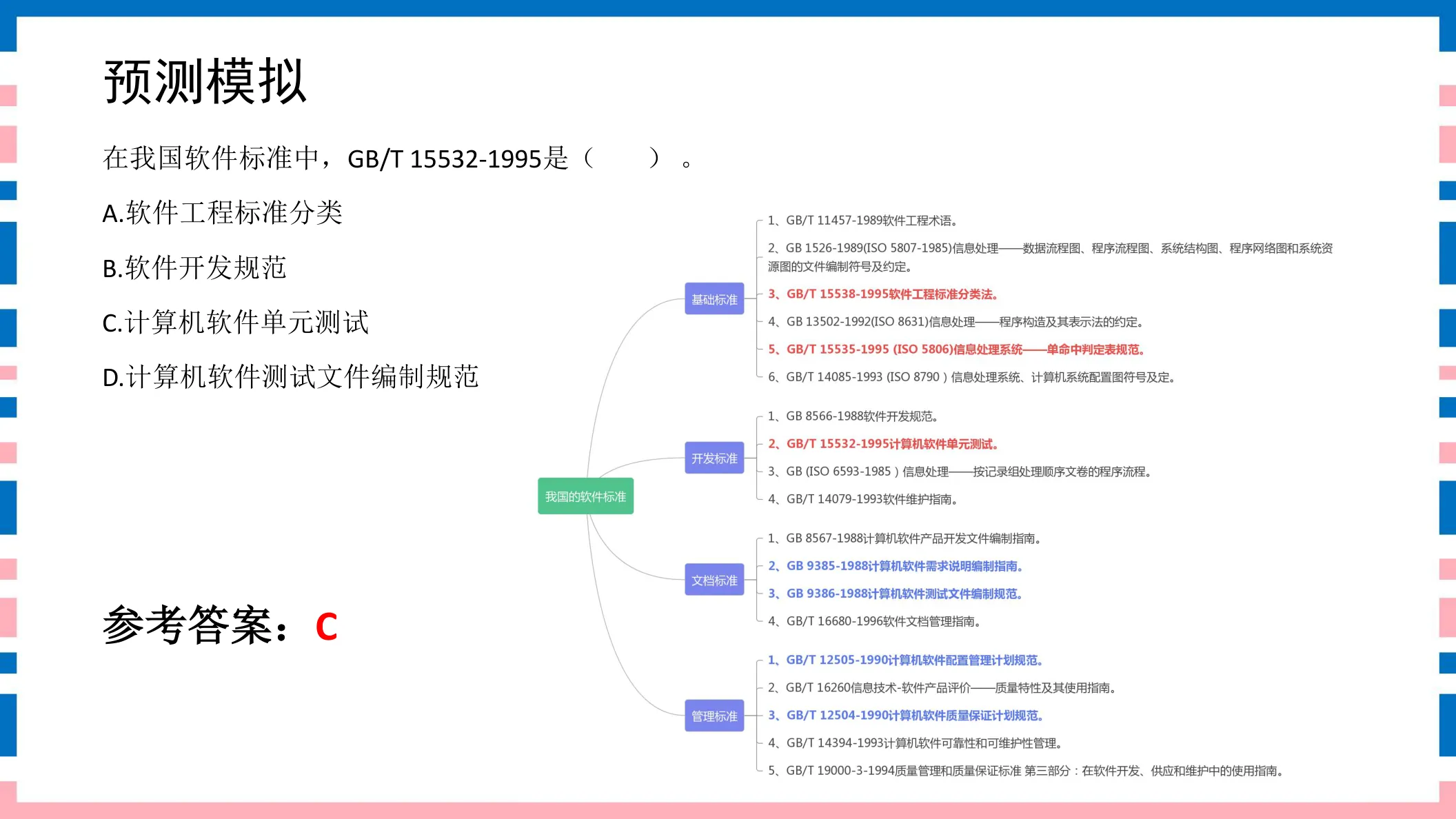Click blue GB/T 12505-1990 配置管理计划规范 entry
Viewport: 1456px width, 819px height.
click(905, 660)
